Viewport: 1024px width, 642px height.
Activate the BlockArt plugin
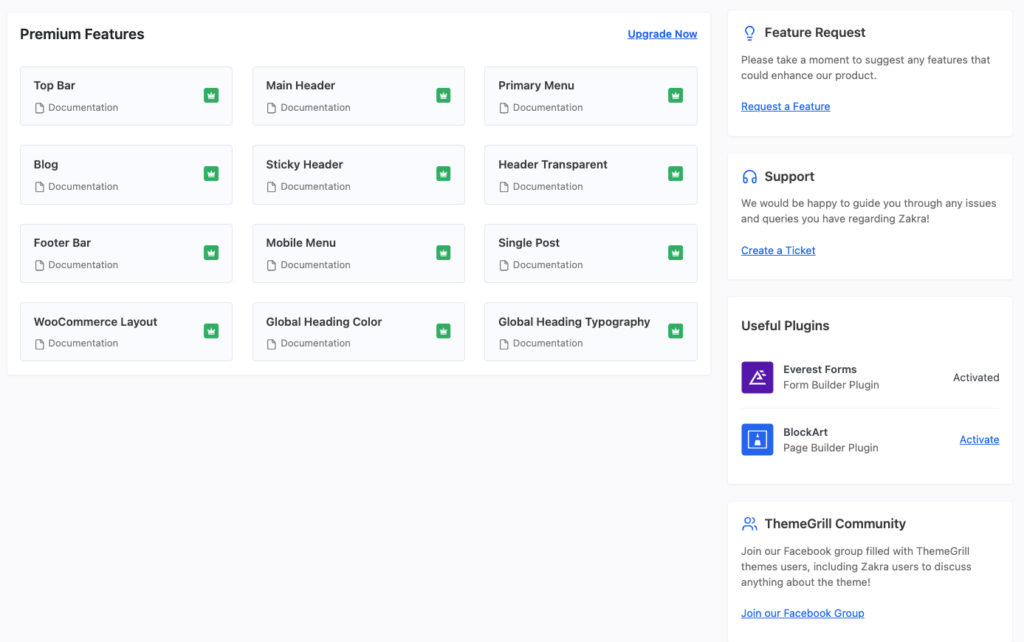(979, 440)
